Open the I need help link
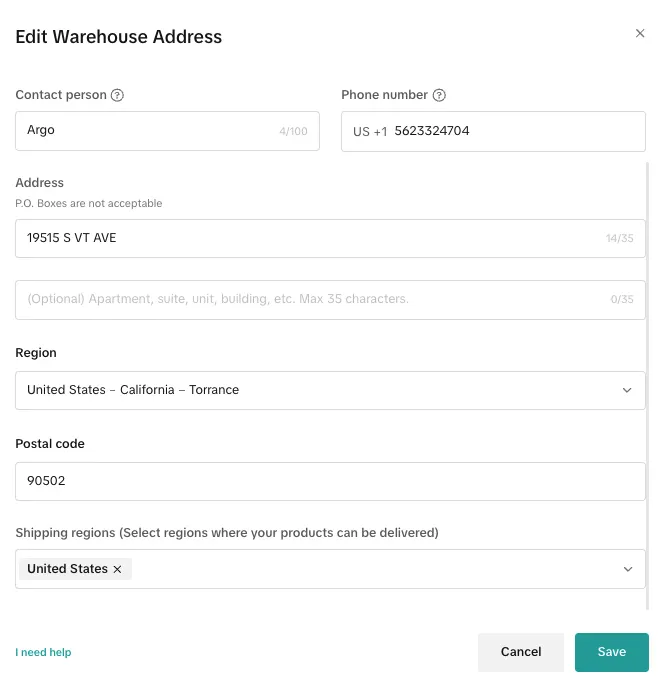 (43, 653)
